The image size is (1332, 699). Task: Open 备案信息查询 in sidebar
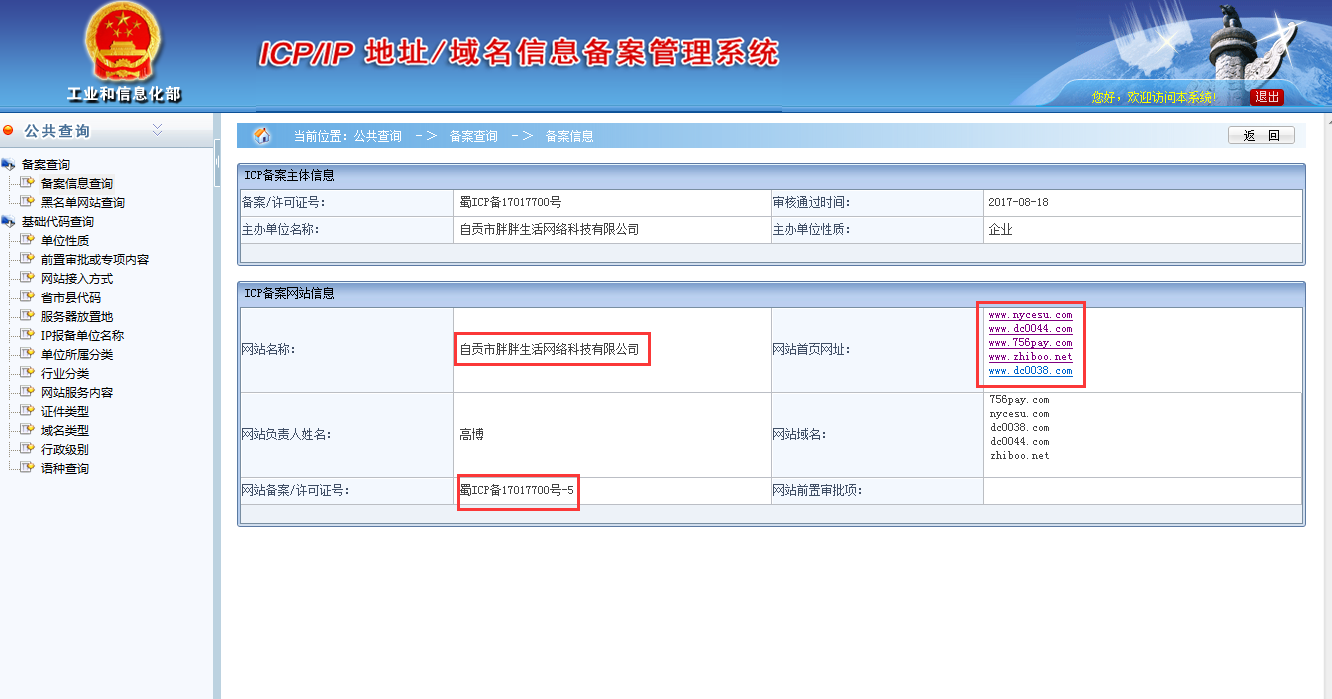coord(76,184)
